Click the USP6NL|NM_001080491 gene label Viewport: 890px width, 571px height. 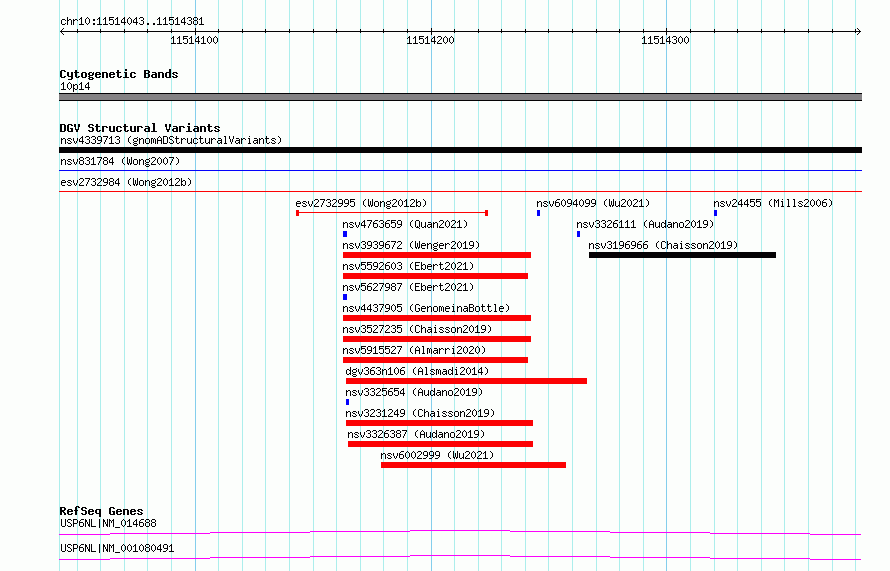(117, 548)
